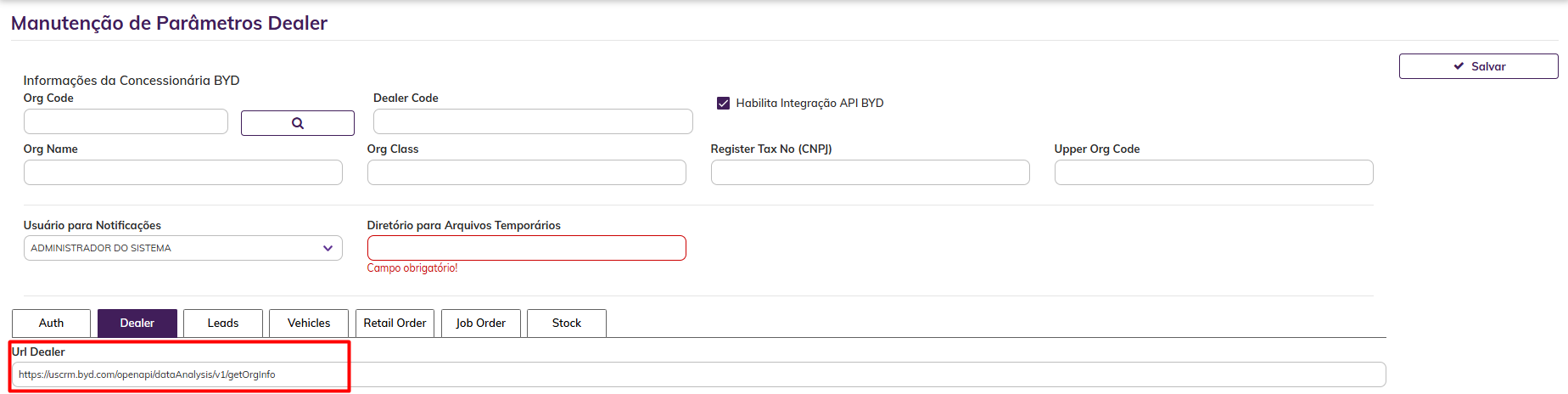Select the Dealer tab
1568x394 pixels.
click(x=137, y=324)
